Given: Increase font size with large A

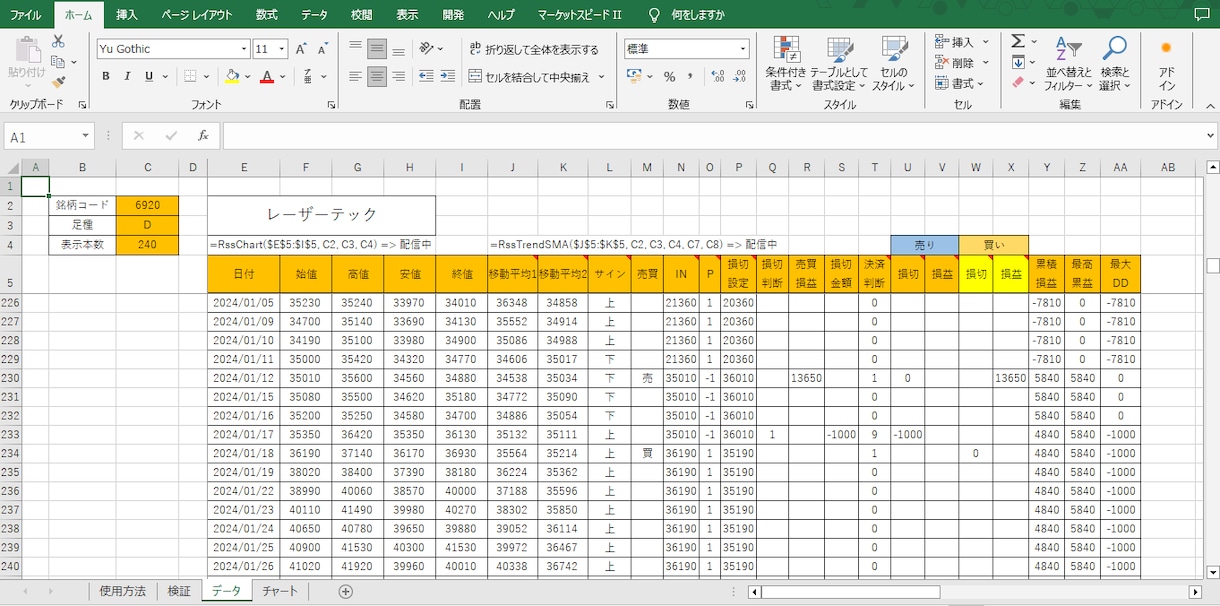Looking at the screenshot, I should (301, 49).
